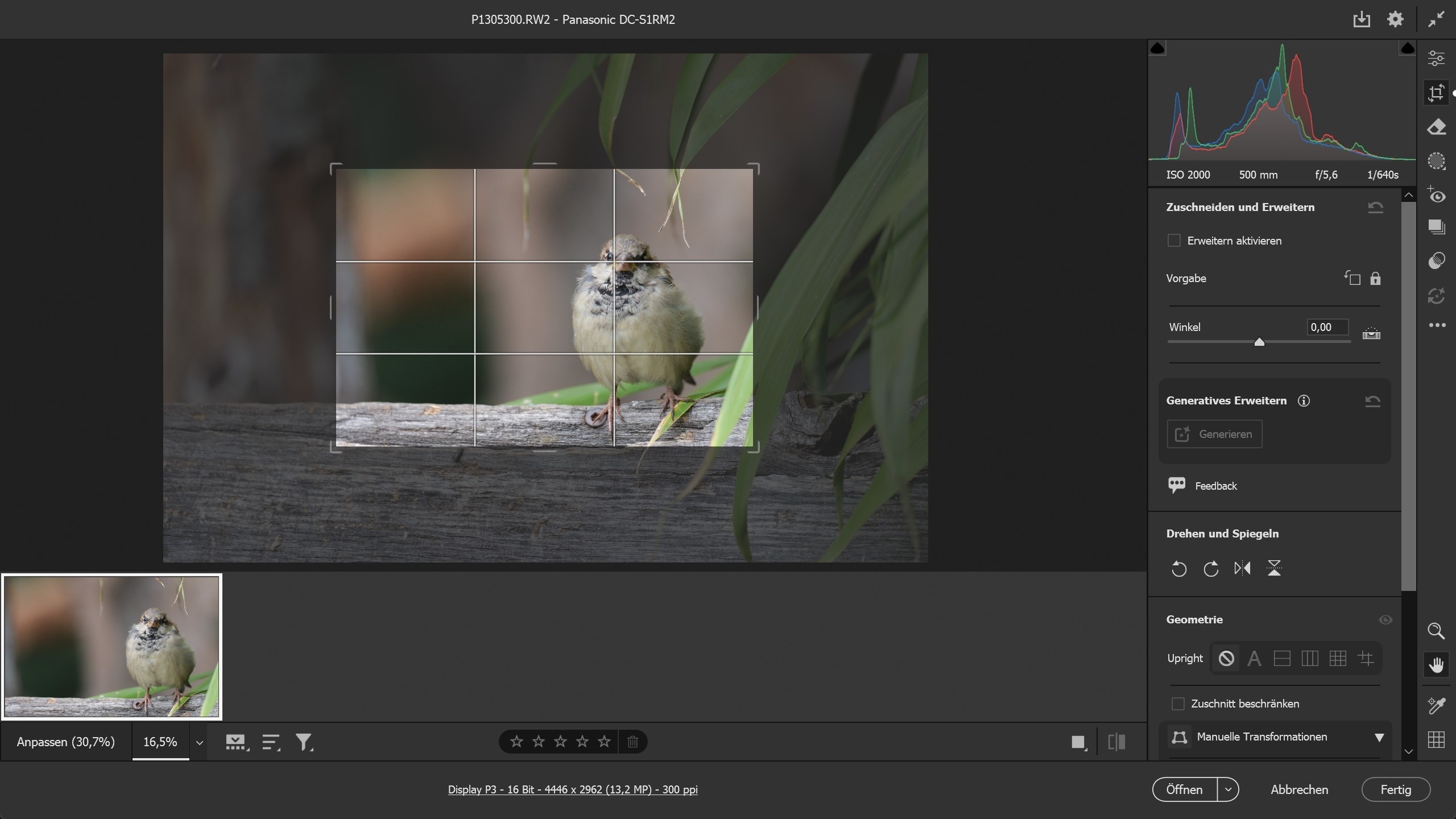The height and width of the screenshot is (819, 1456).
Task: Toggle the aspect ratio lock
Action: 1375,278
